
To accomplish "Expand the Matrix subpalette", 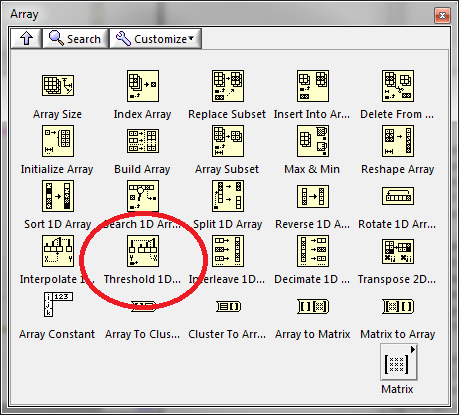I will pyautogui.click(x=399, y=362).
